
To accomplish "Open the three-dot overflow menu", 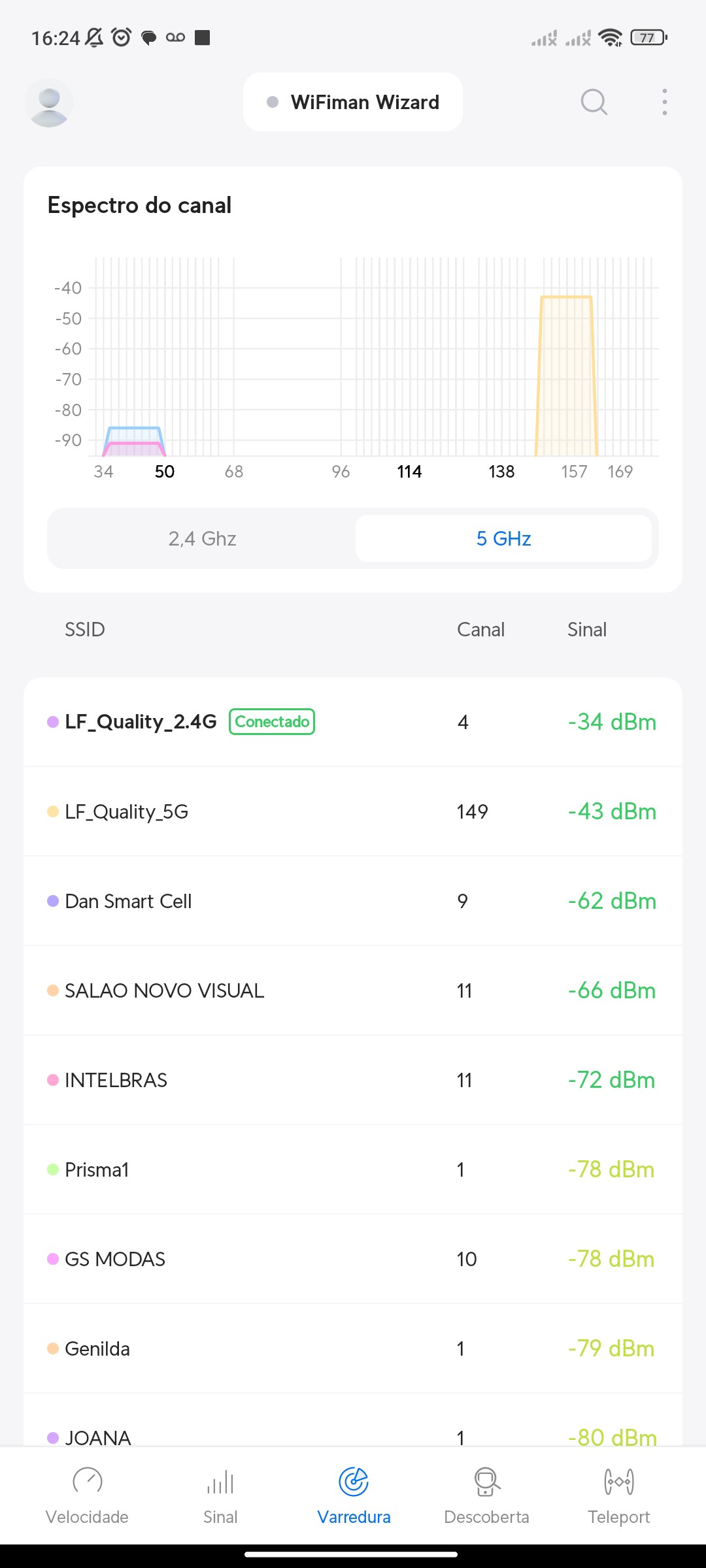I will pyautogui.click(x=664, y=102).
